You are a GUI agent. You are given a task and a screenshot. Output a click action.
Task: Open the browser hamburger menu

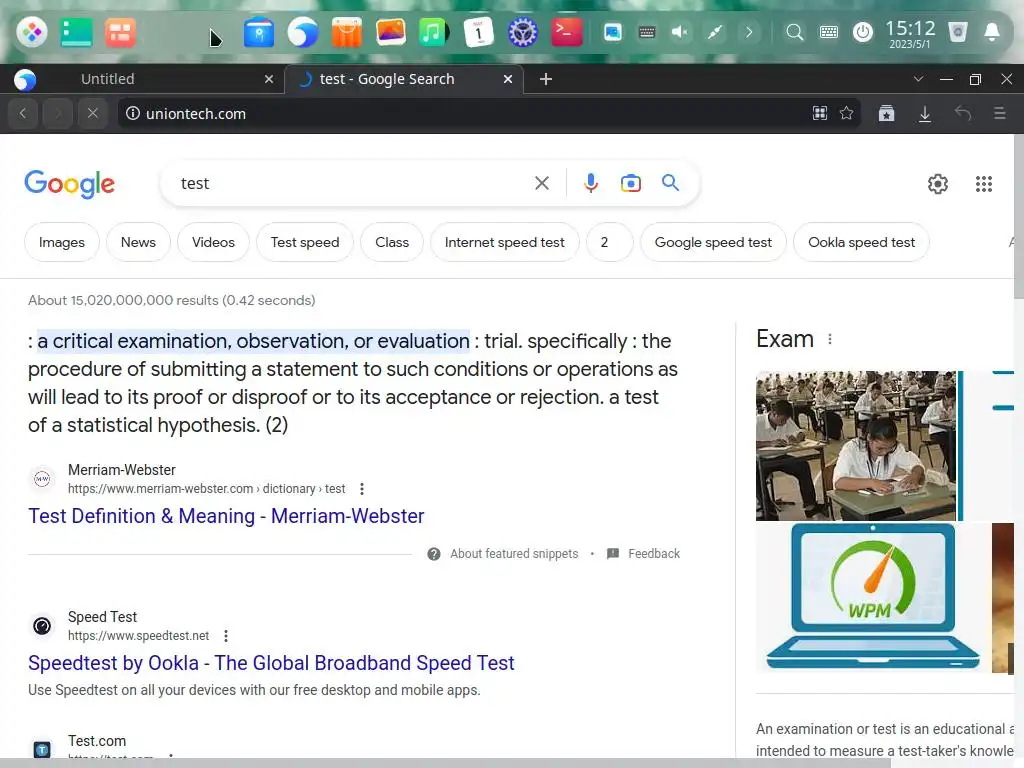pos(999,114)
